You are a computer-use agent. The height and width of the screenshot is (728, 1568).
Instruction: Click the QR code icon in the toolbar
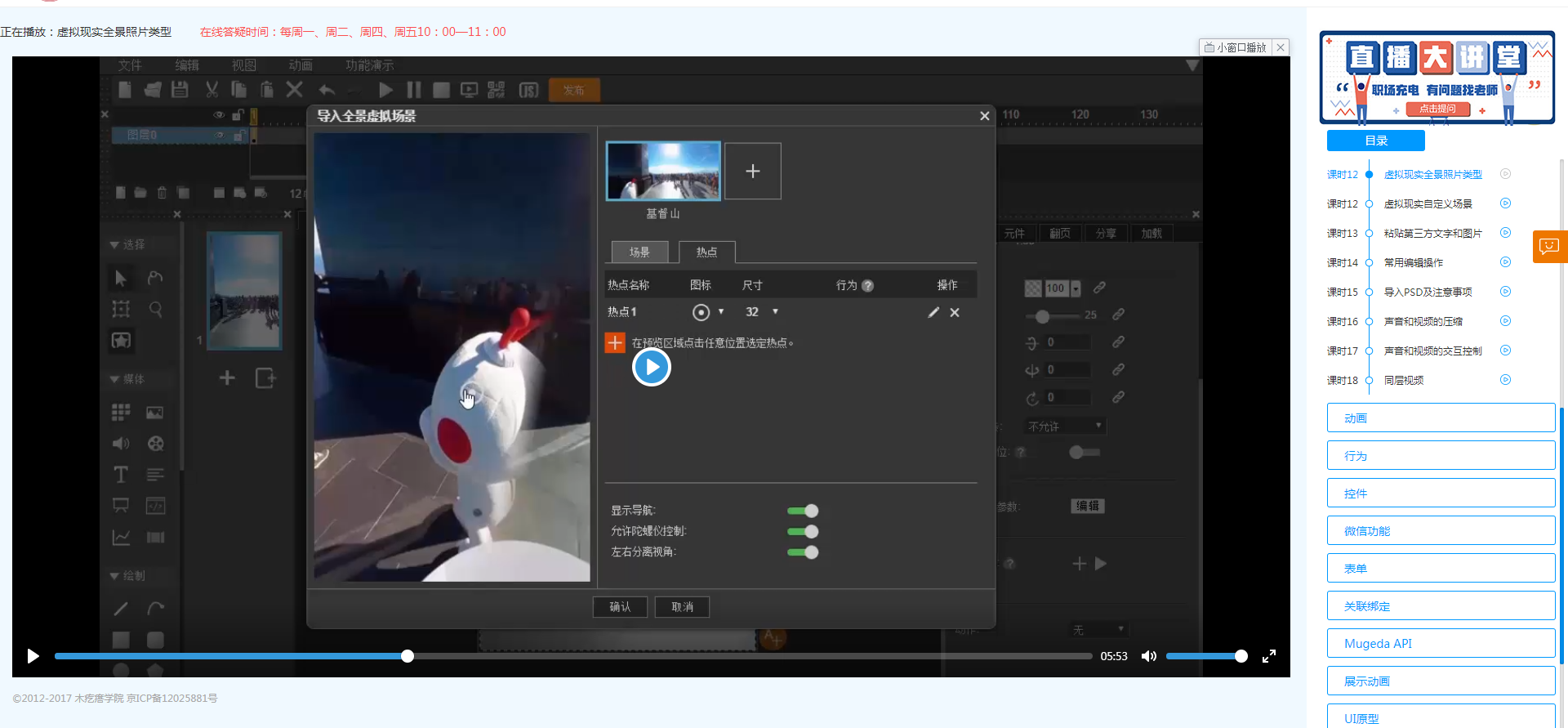tap(497, 90)
